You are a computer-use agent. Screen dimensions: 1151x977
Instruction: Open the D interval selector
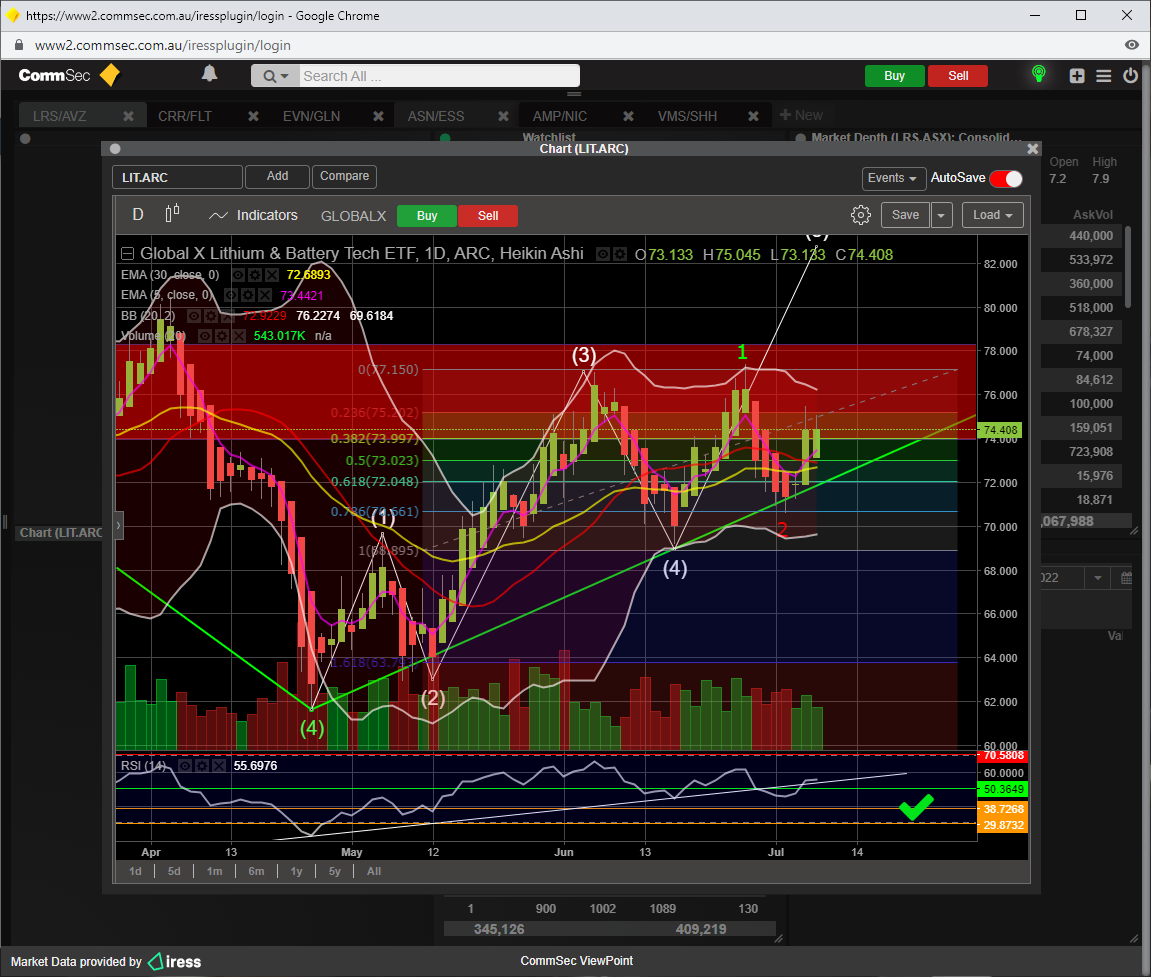(137, 214)
